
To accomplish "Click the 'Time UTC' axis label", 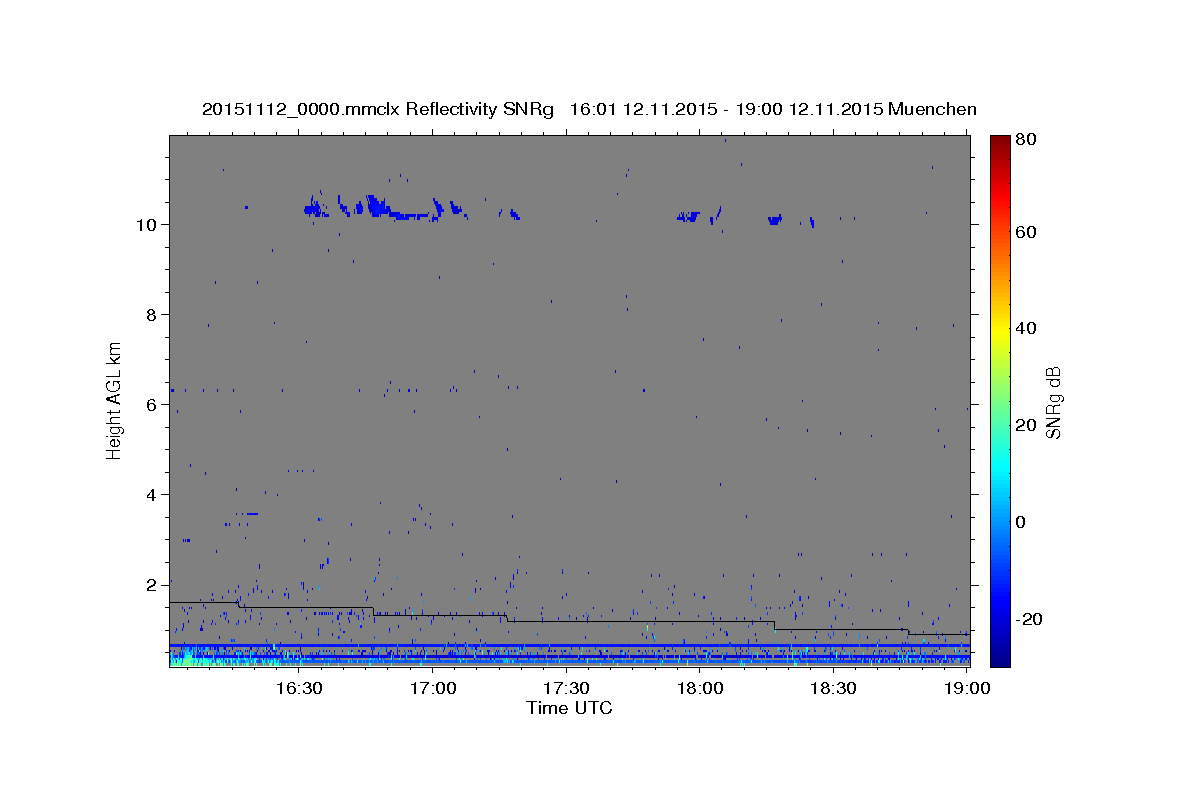I will 569,708.
